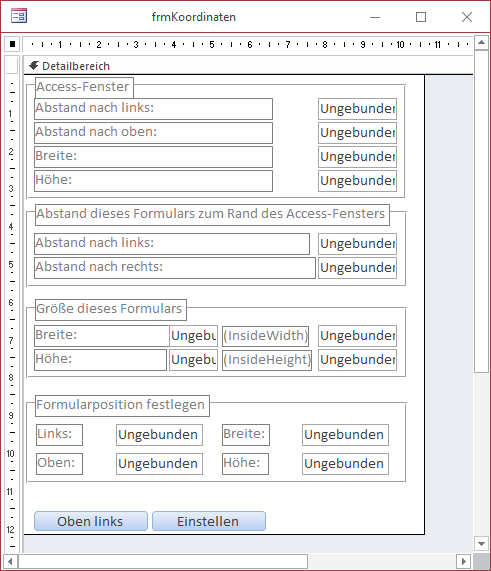Select 'Breite:' label in 'Größe dieses Formulars' group
Screen dimensions: 491x571
click(x=102, y=336)
